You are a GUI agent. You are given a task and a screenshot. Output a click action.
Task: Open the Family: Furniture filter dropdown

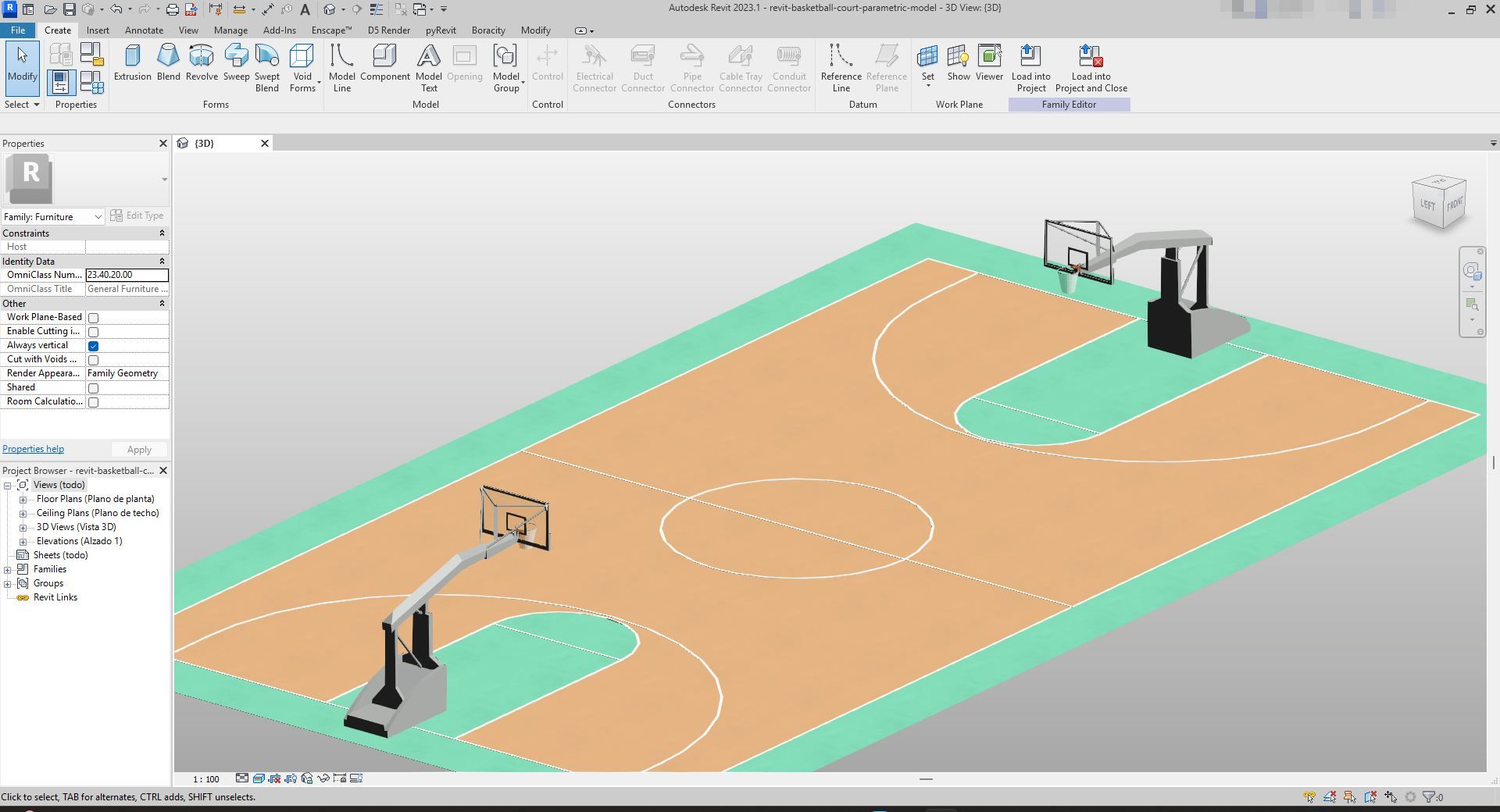coord(53,216)
